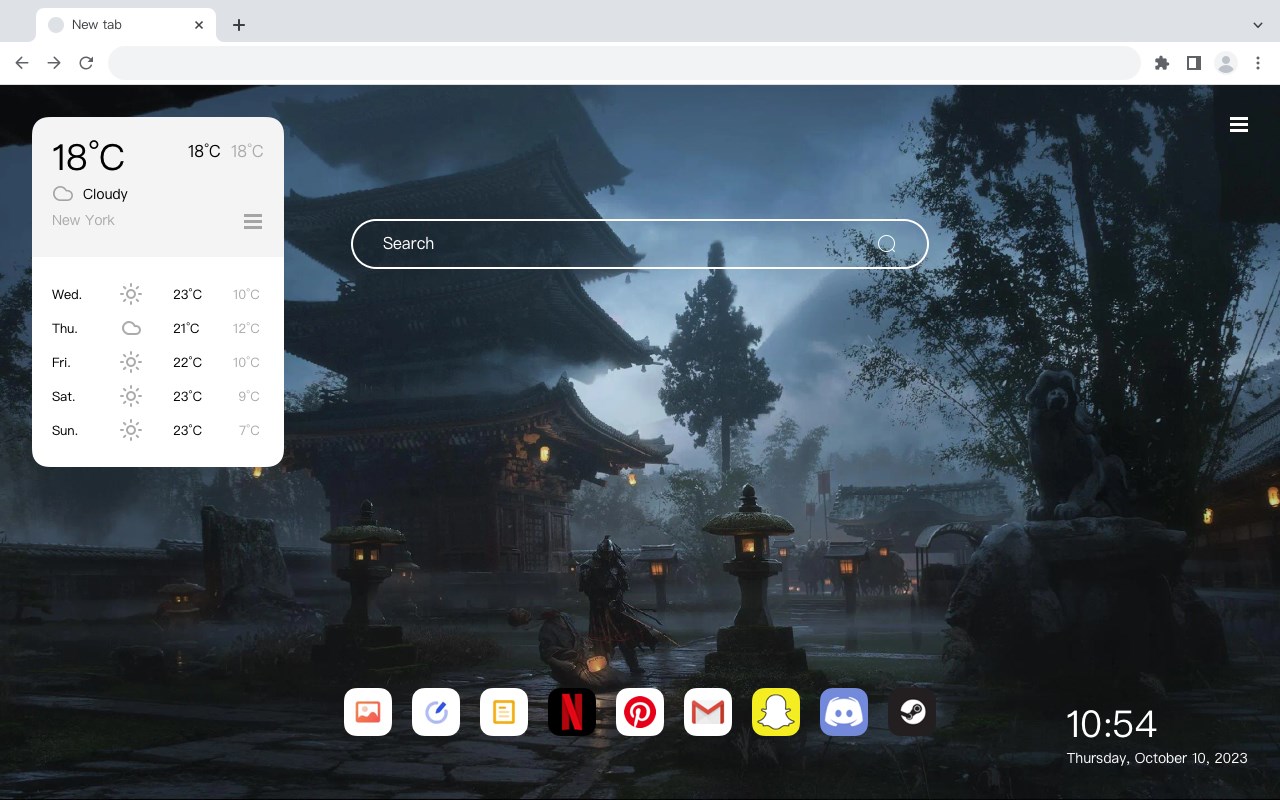Open the profile avatar menu

pos(1226,63)
